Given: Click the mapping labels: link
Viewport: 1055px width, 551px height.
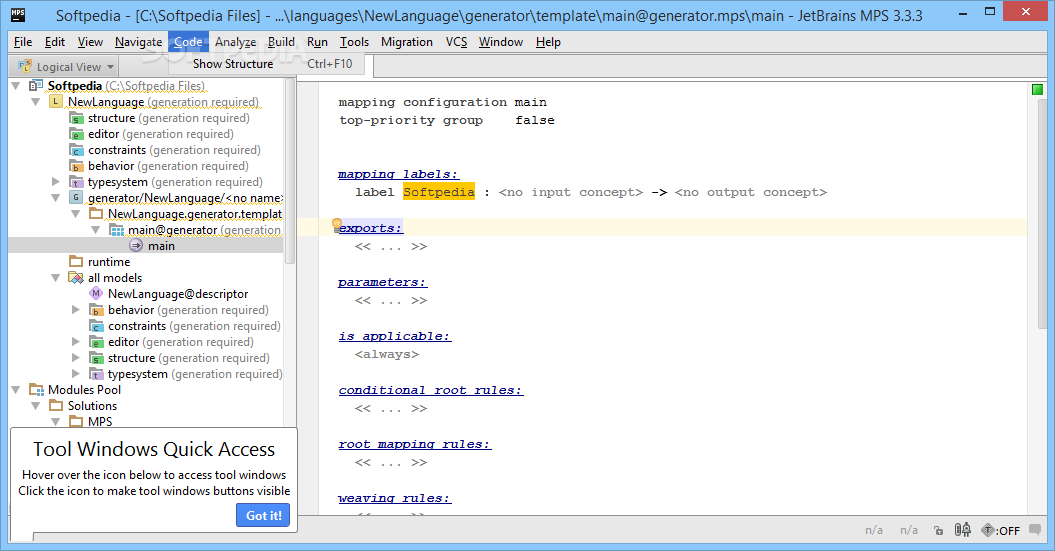Looking at the screenshot, I should click(x=398, y=174).
